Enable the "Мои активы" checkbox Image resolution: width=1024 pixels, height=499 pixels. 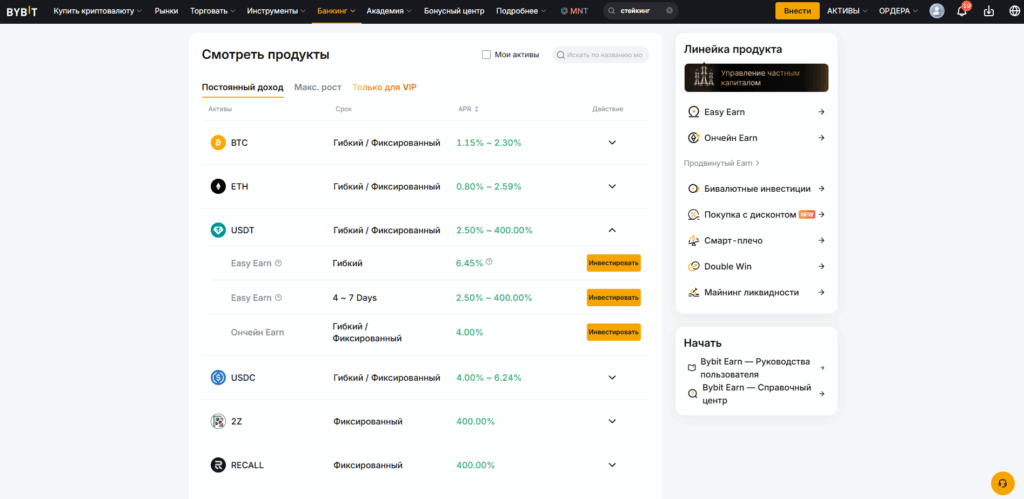tap(486, 55)
